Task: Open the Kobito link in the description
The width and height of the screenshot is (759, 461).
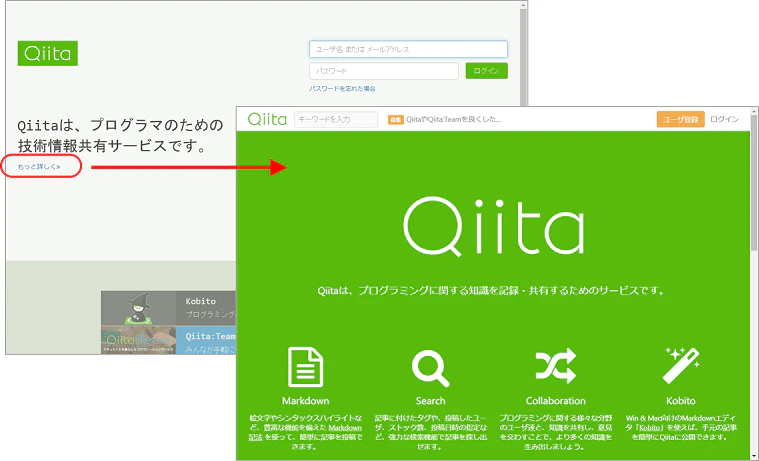Action: pos(649,428)
